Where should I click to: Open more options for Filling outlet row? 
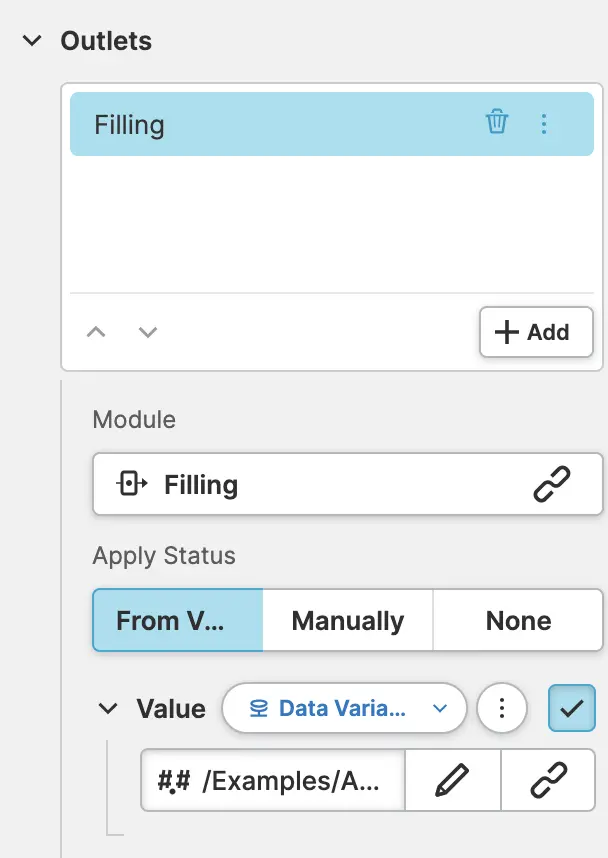pyautogui.click(x=544, y=124)
